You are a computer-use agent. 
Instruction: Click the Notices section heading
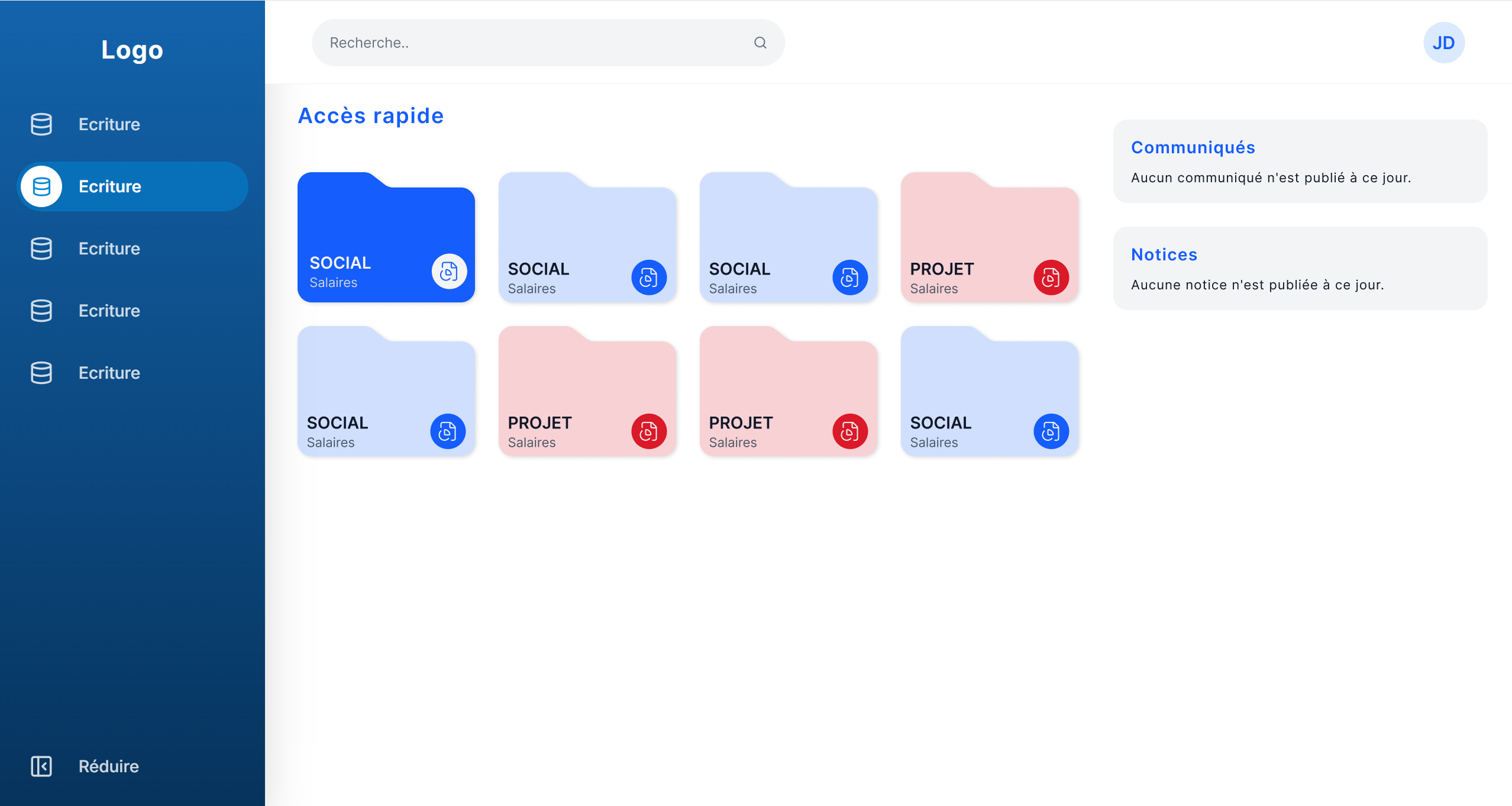[1164, 254]
